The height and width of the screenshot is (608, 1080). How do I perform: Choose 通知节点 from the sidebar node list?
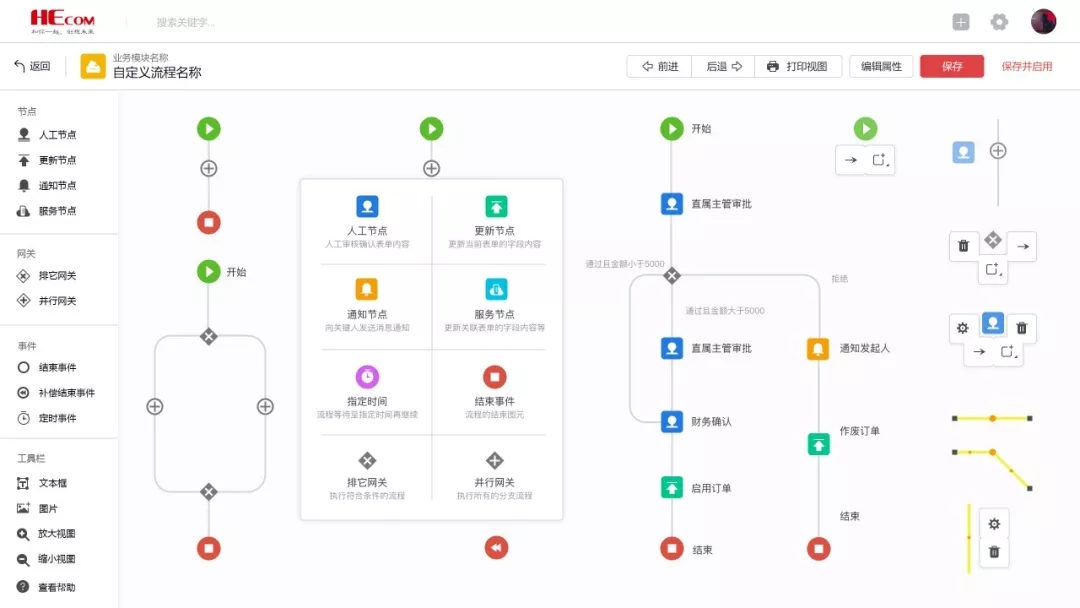tap(57, 186)
